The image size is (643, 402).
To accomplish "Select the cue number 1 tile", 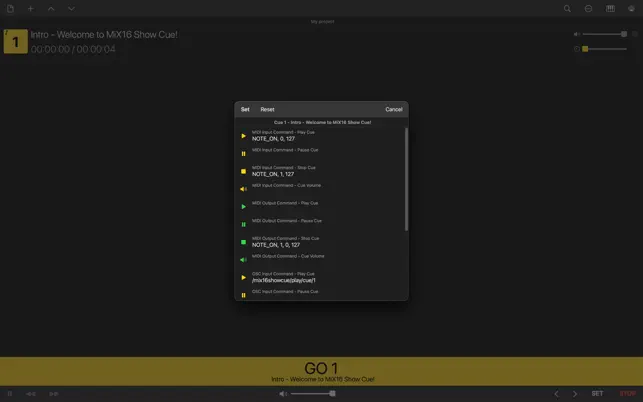I will [x=16, y=41].
